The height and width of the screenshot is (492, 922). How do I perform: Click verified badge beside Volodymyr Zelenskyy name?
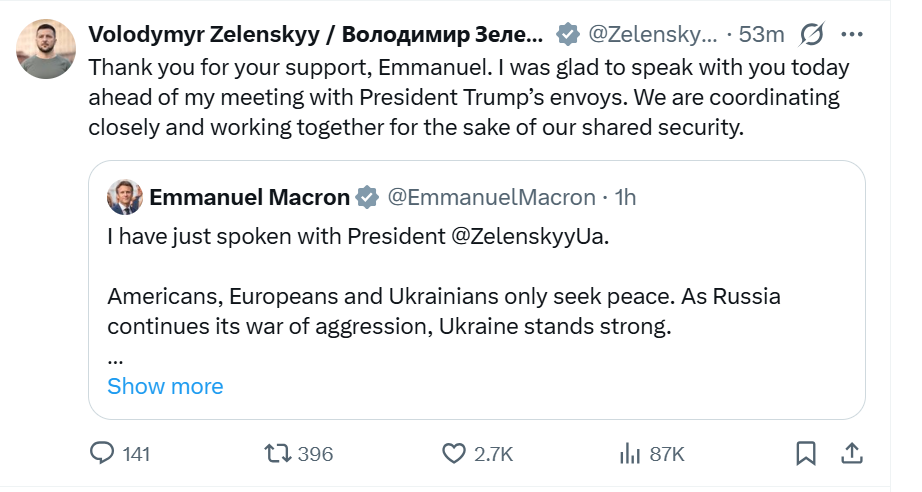567,35
